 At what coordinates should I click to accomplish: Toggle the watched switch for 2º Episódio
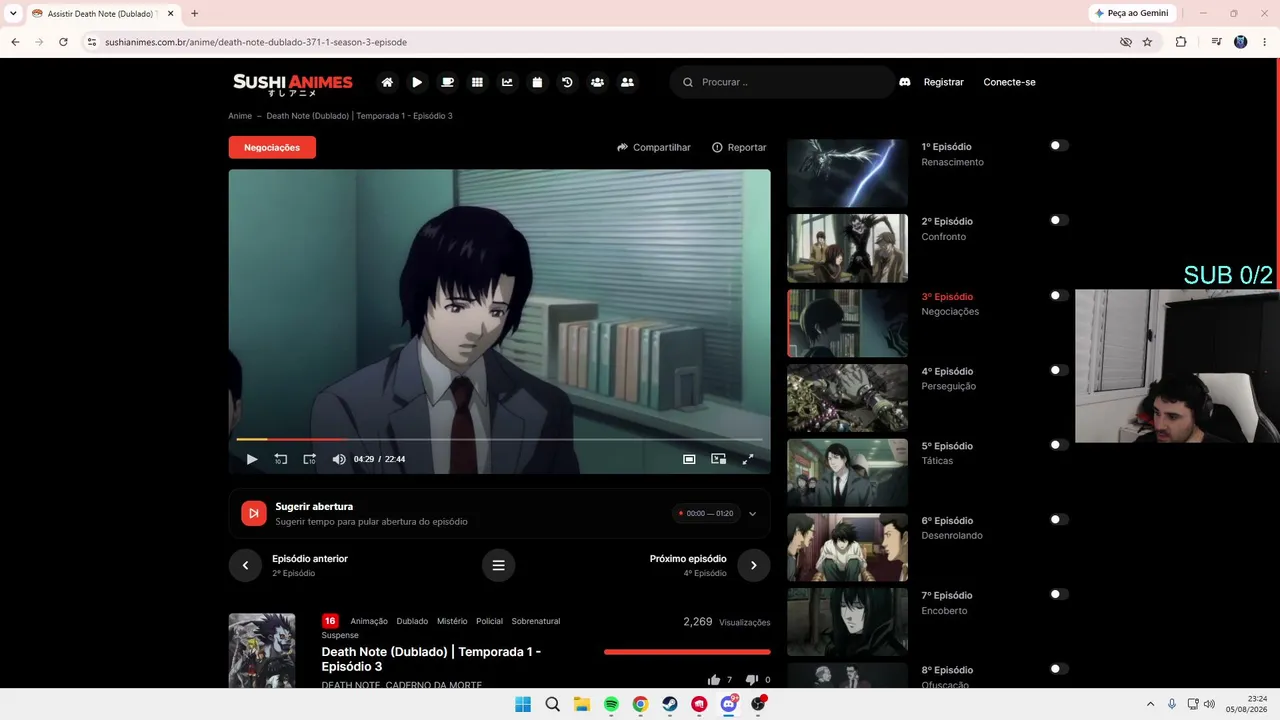1059,220
